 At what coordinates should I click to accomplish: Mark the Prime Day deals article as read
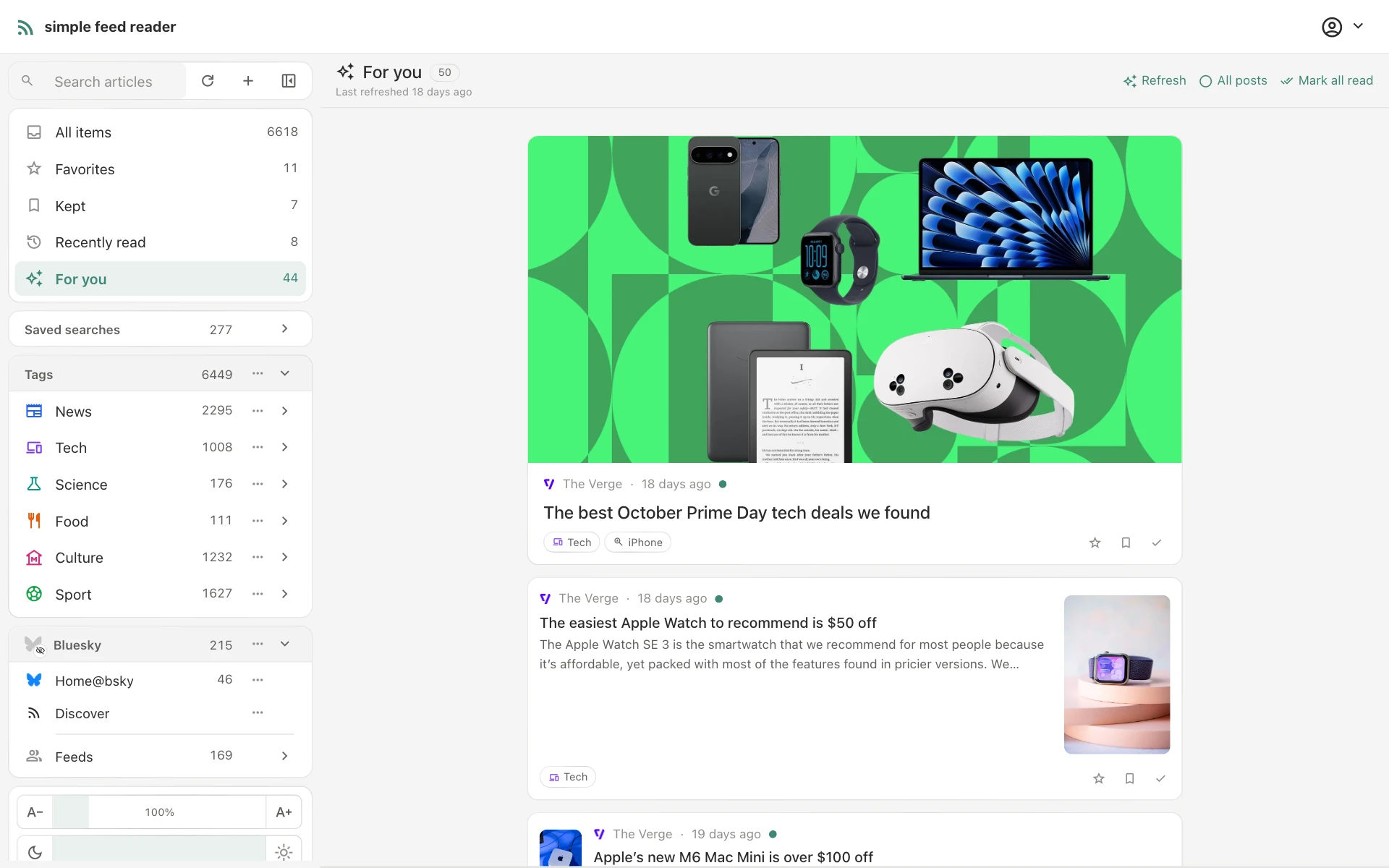coord(1157,542)
